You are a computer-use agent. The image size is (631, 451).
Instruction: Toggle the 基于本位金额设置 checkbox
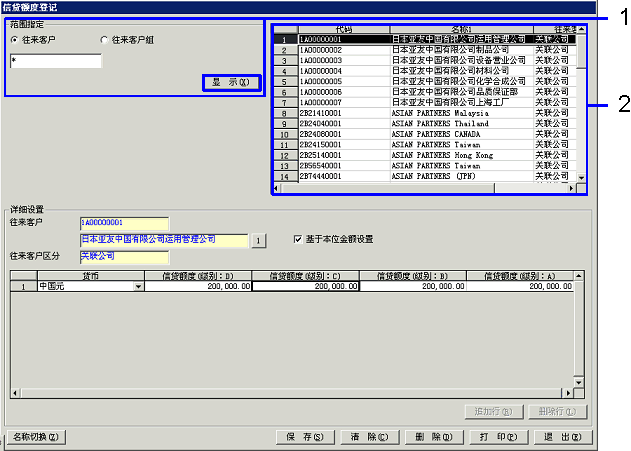[298, 240]
